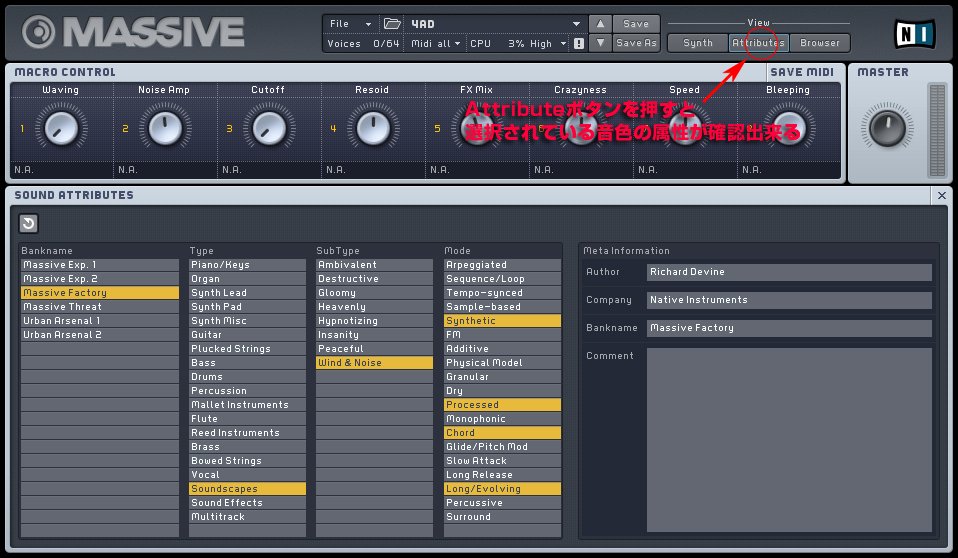Open the preset name 4AD dropdown

[495, 24]
